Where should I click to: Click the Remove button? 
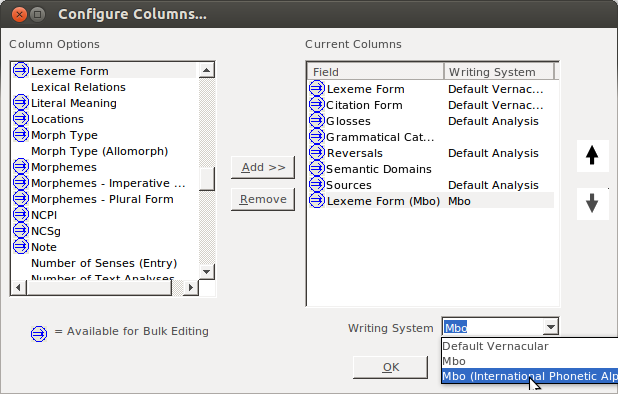tap(263, 199)
